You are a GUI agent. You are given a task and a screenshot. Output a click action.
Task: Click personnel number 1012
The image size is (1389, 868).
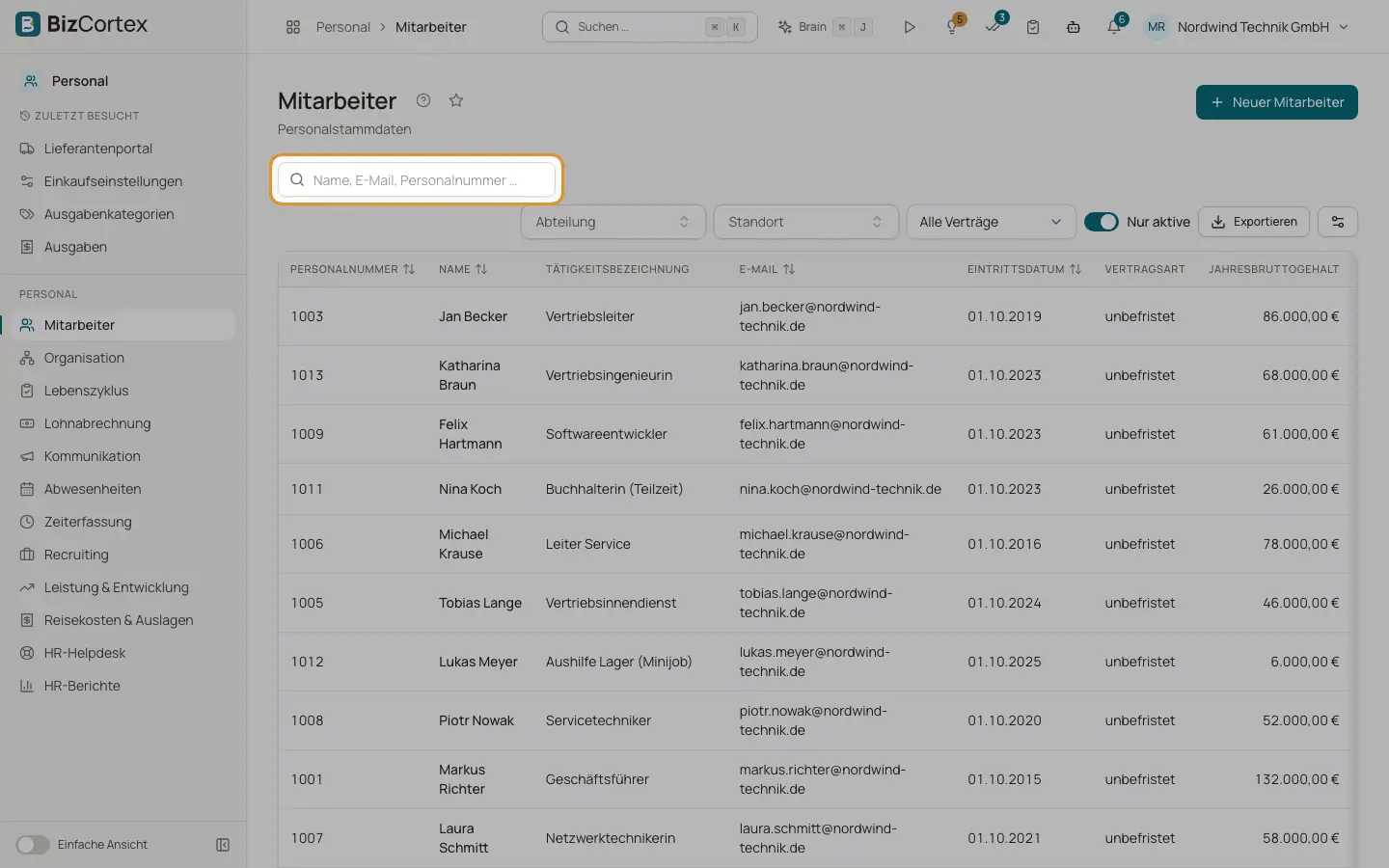(308, 662)
